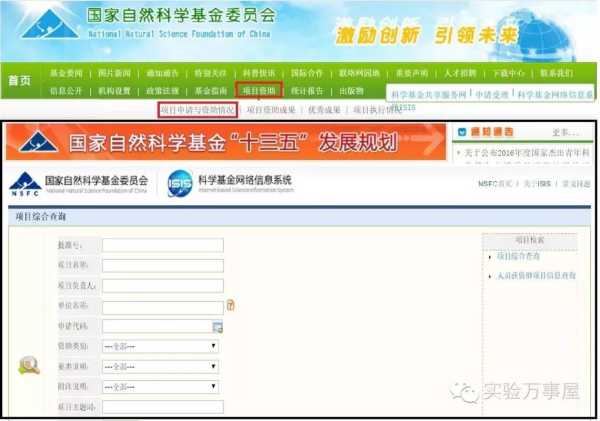Click the magnifier search icon left of form
This screenshot has width=600, height=421.
(29, 366)
